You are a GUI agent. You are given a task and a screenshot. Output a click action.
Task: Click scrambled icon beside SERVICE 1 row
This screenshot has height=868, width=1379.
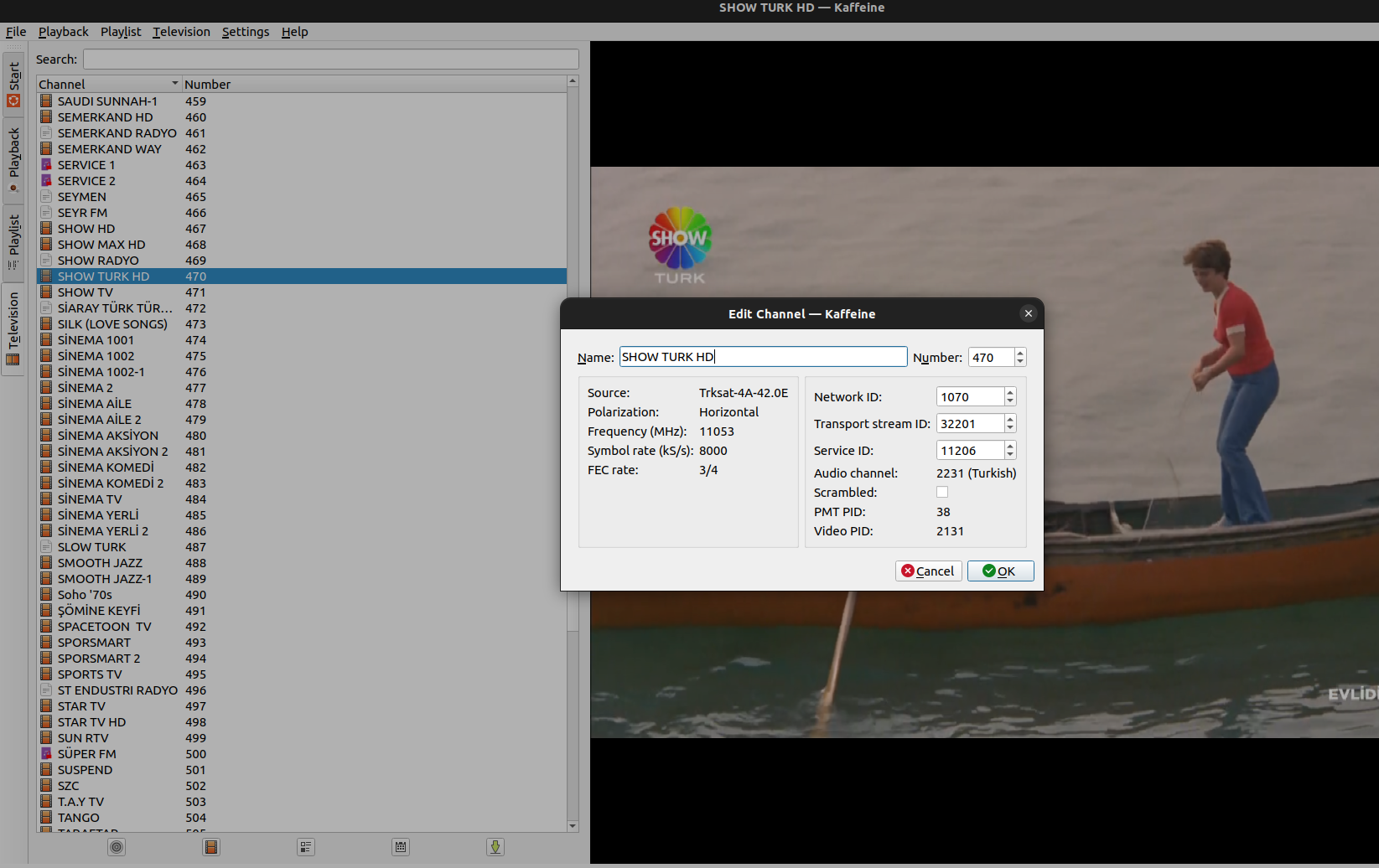[x=46, y=164]
